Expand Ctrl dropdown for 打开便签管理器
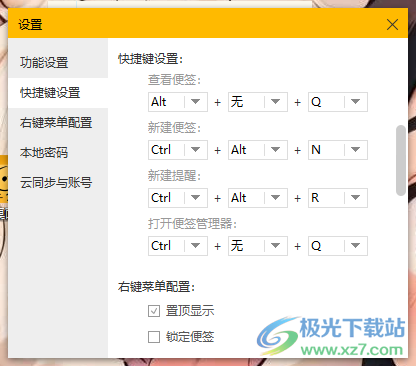This screenshot has width=416, height=366. pyautogui.click(x=178, y=246)
